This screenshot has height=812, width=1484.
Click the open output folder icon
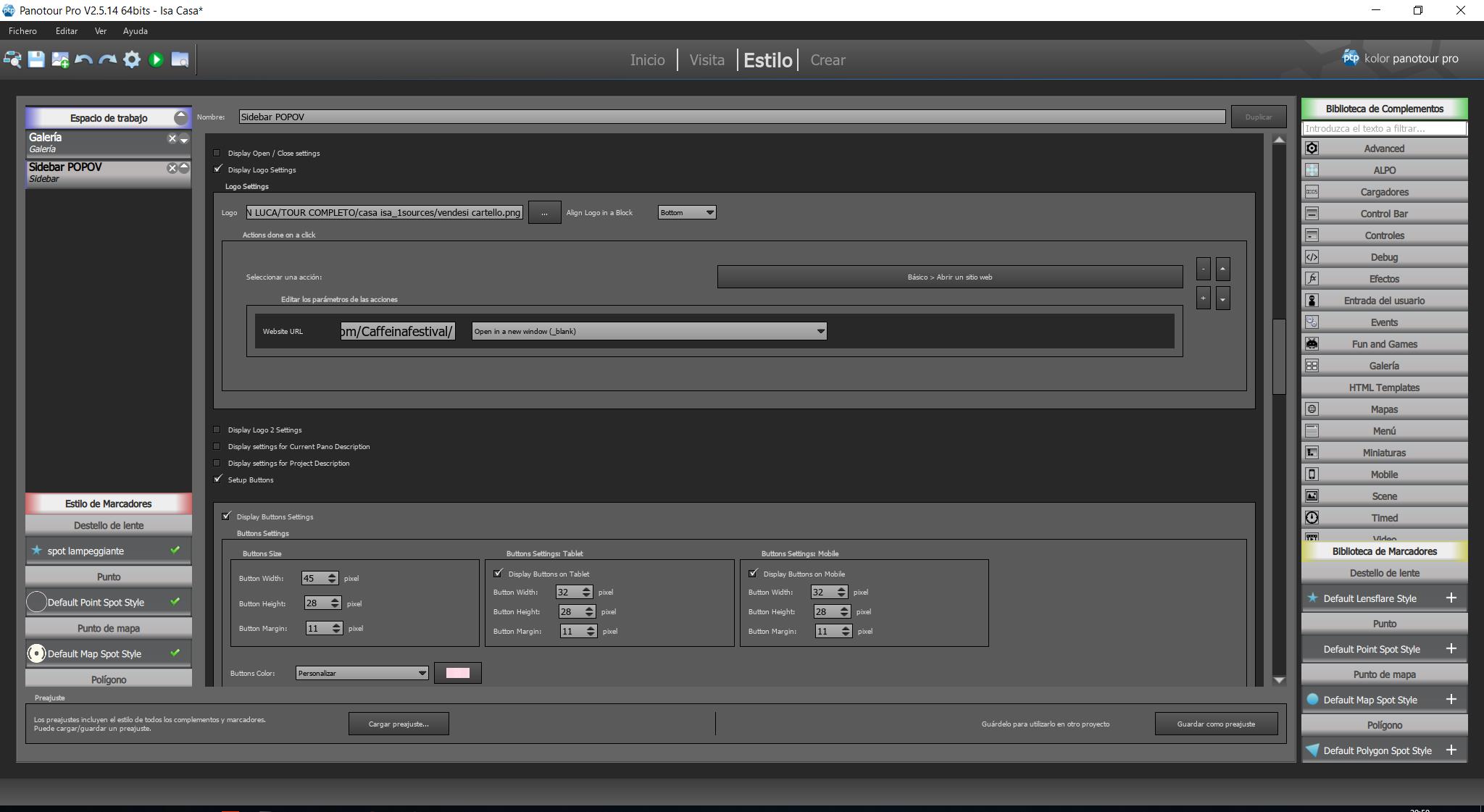point(180,59)
